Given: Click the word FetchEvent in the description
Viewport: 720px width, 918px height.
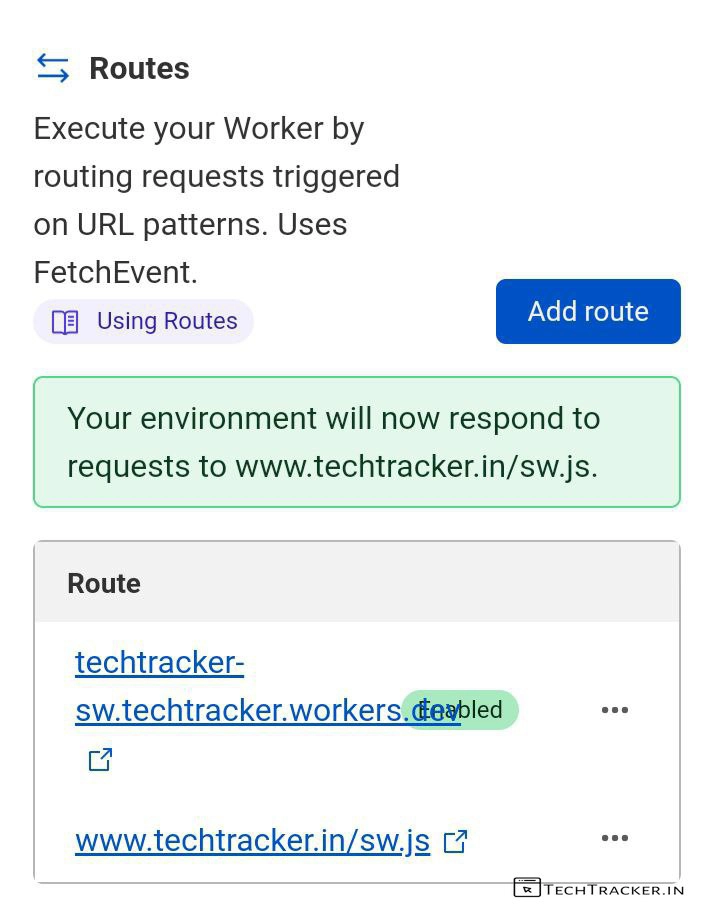Looking at the screenshot, I should [x=115, y=272].
